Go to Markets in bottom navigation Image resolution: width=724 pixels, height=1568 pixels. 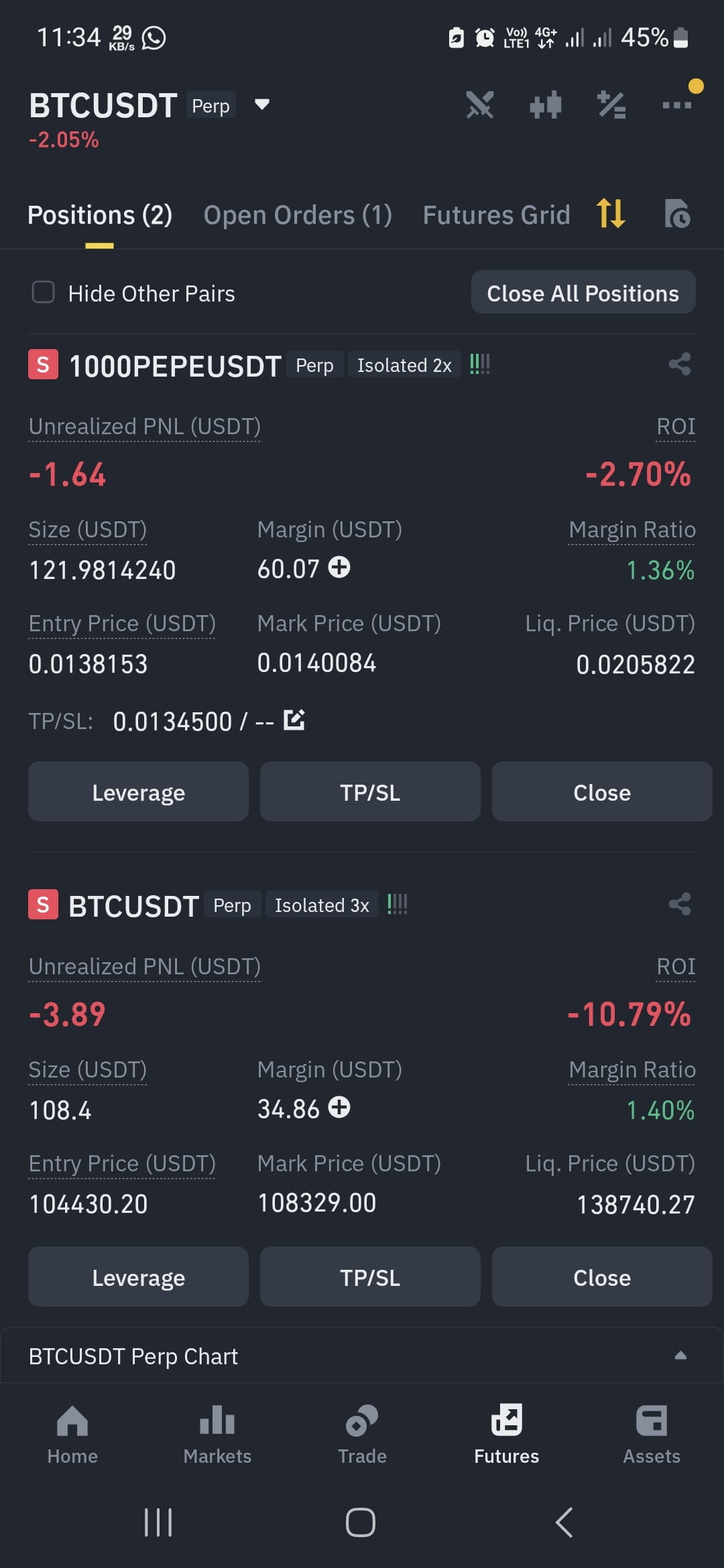pos(217,1435)
